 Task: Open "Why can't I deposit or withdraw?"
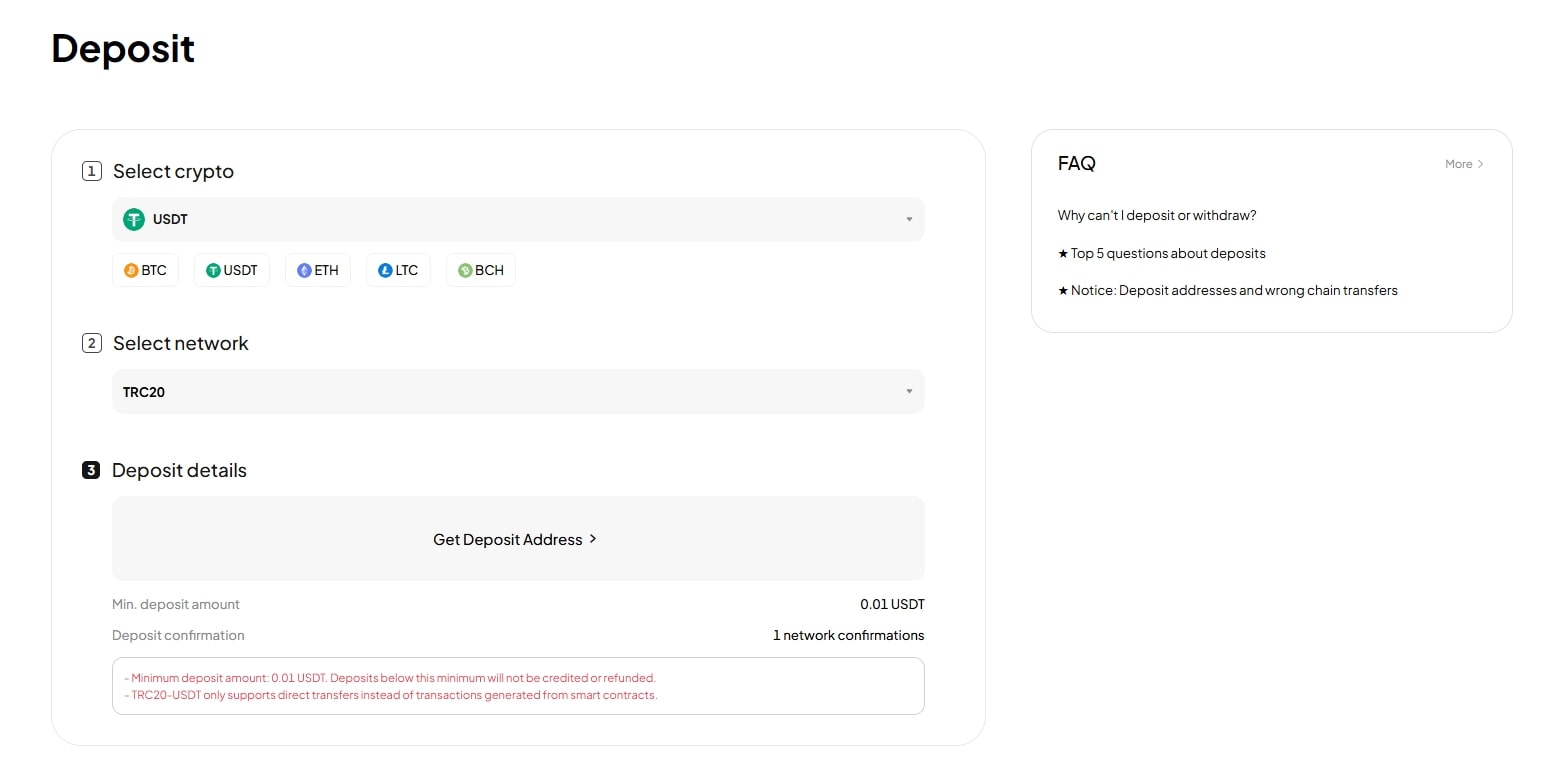[x=1156, y=215]
